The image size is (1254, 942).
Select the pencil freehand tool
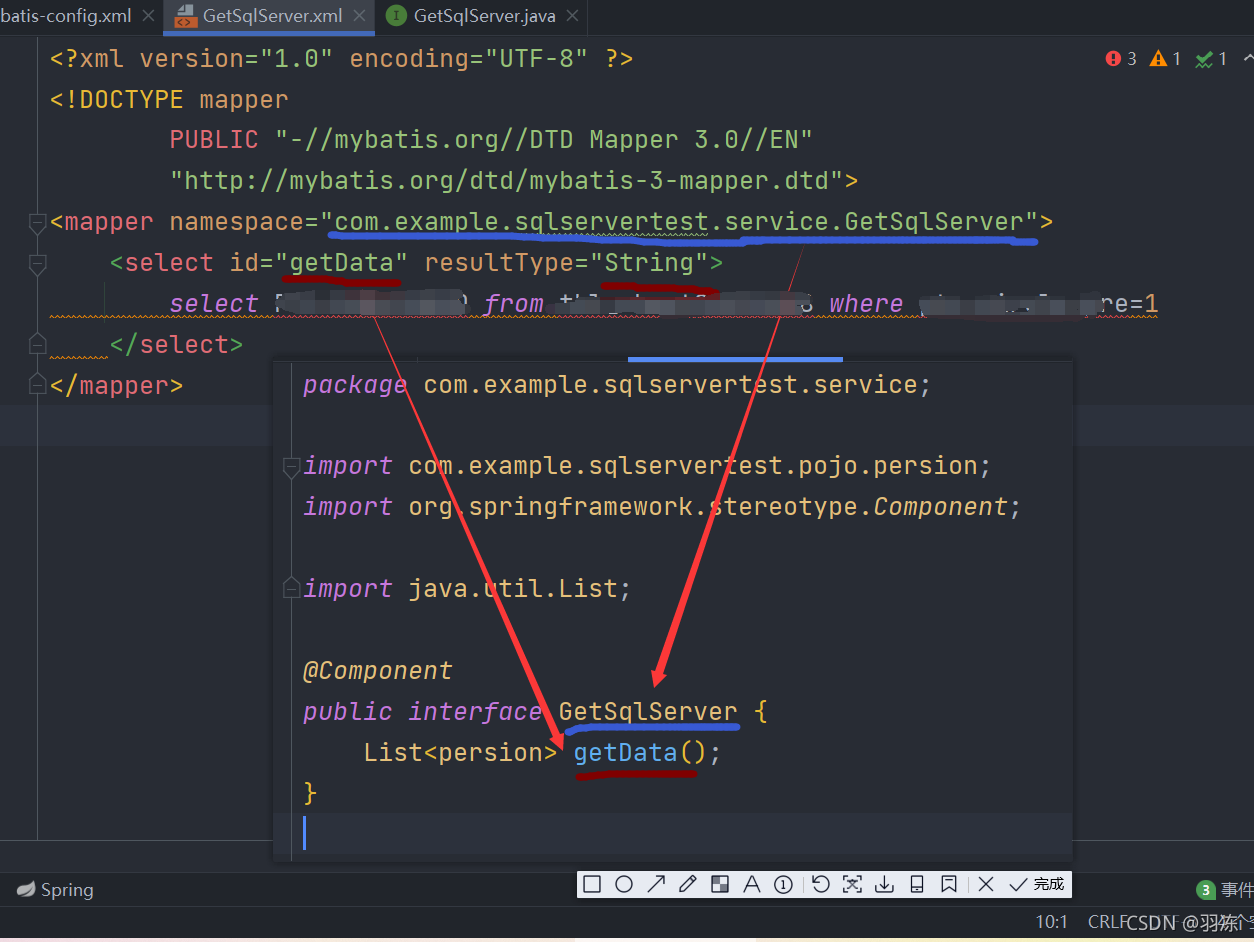click(688, 884)
